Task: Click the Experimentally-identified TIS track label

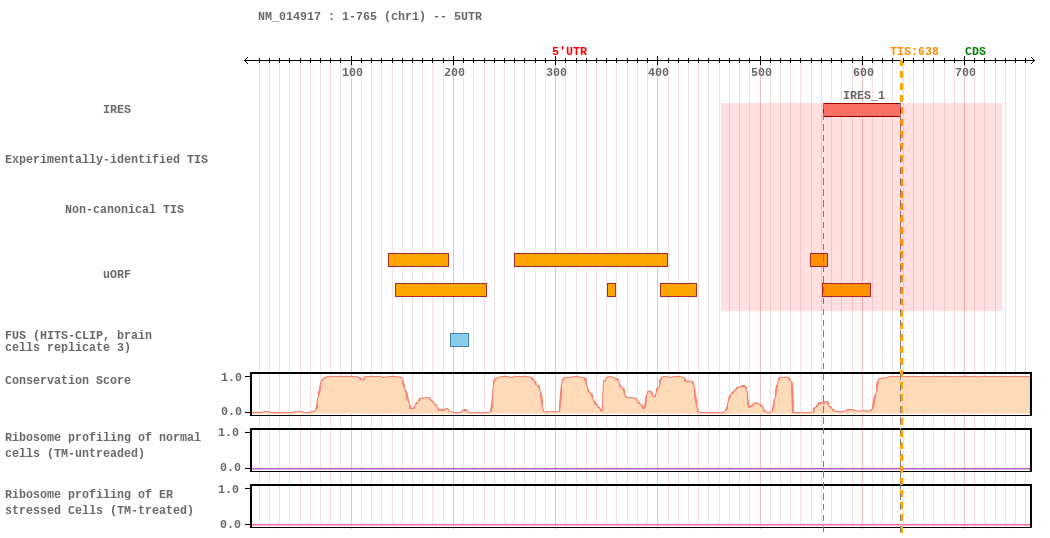Action: coord(106,160)
